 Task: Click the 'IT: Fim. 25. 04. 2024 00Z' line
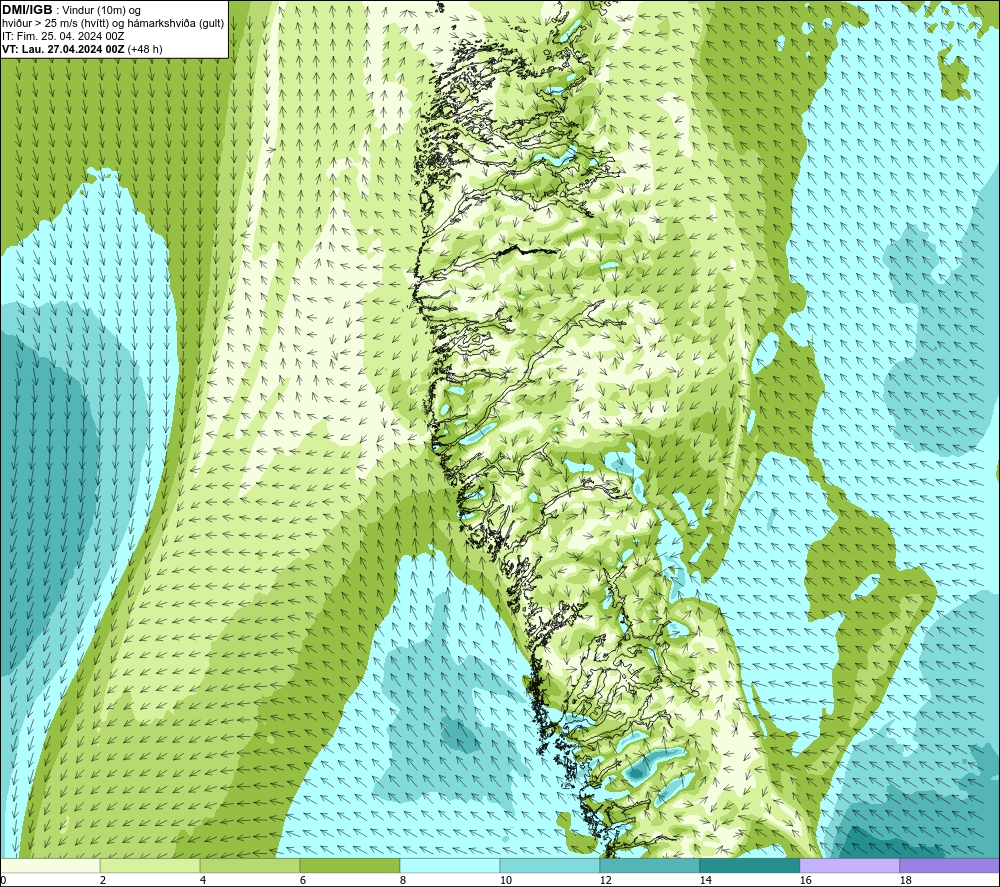(x=63, y=36)
